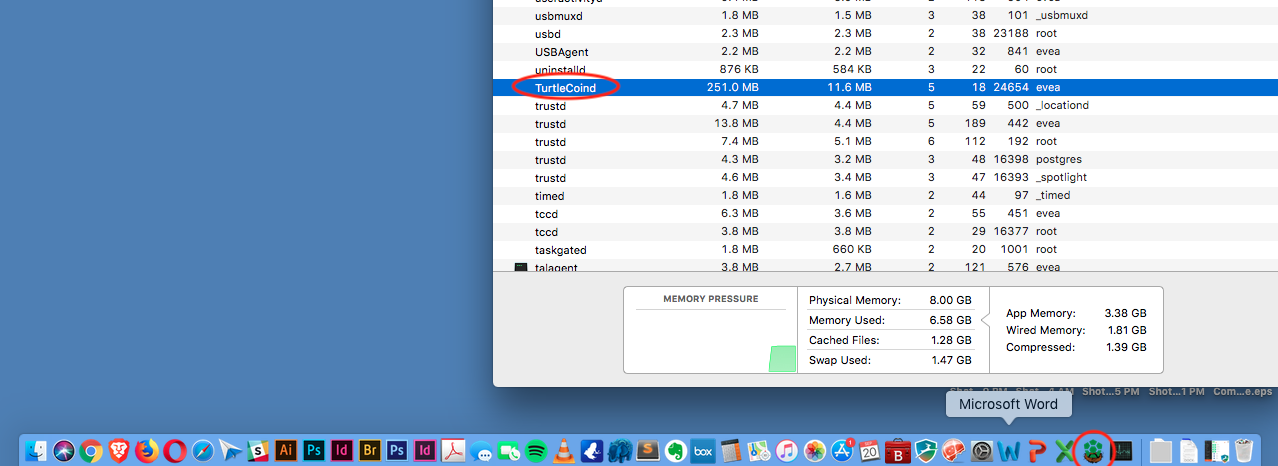Open the Messages icon in Dock

(x=481, y=450)
